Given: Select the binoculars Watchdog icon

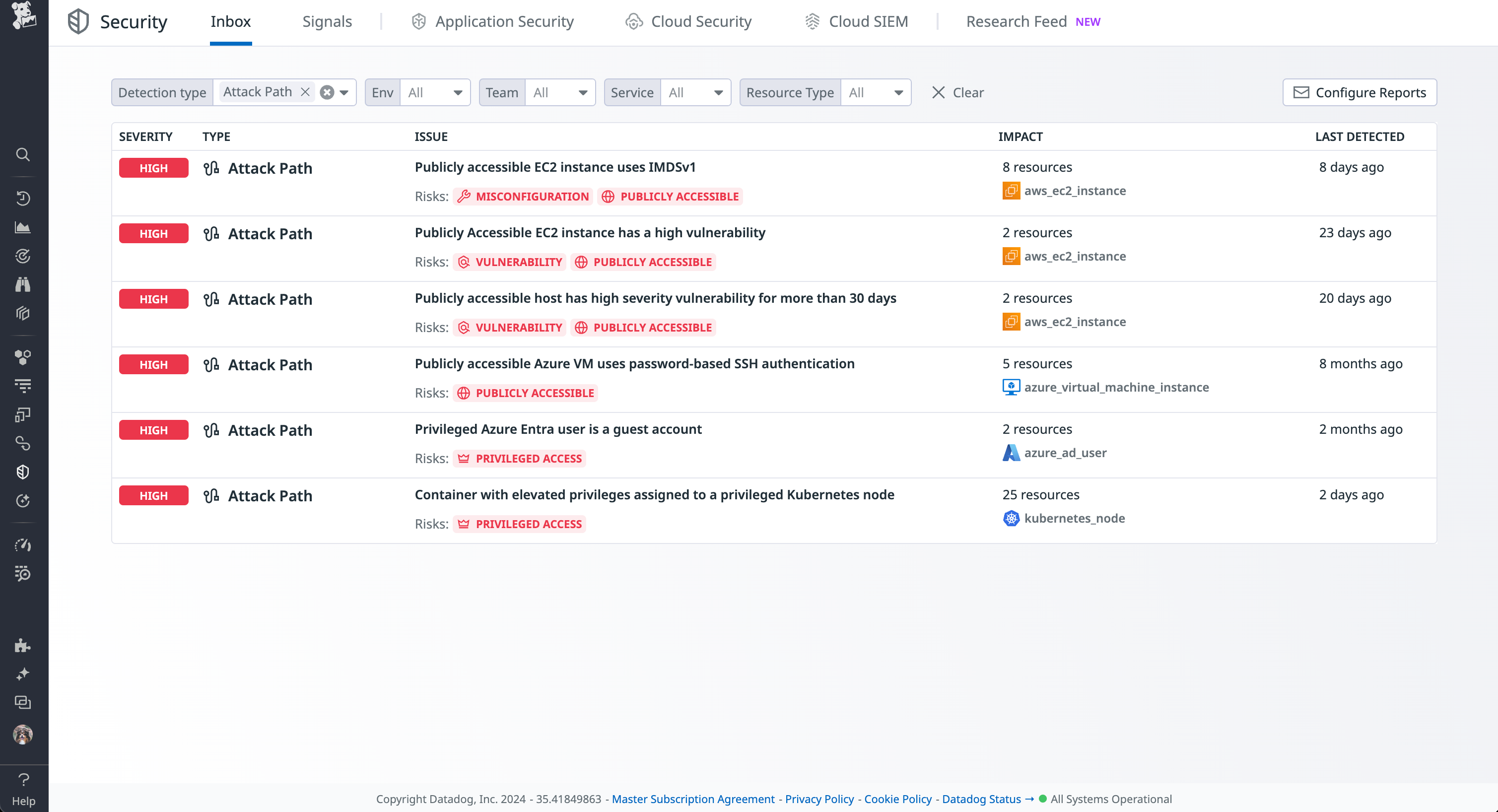Looking at the screenshot, I should pos(23,284).
